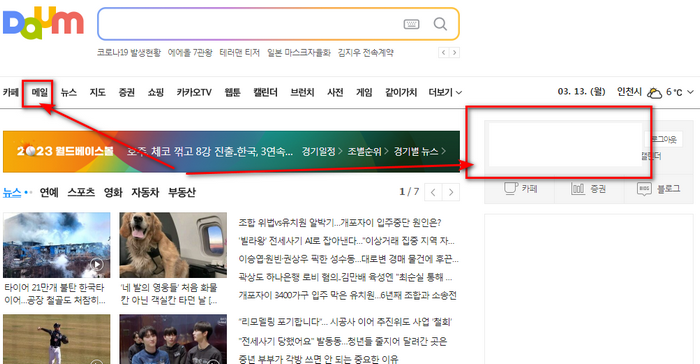Open 사전 in the top menu
Image resolution: width=700 pixels, height=364 pixels.
(335, 92)
